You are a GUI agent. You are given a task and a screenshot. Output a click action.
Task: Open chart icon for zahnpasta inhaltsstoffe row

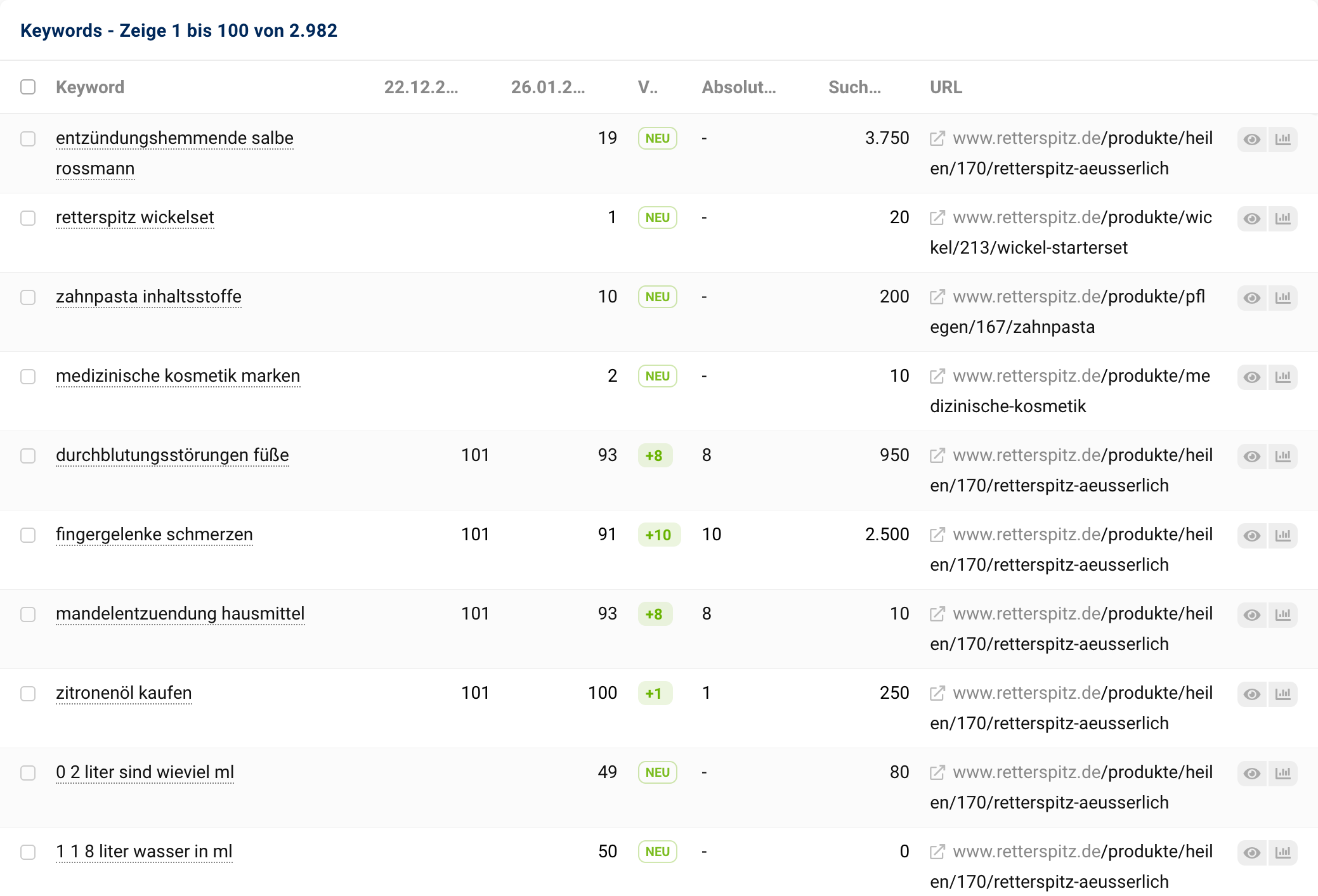tap(1282, 298)
